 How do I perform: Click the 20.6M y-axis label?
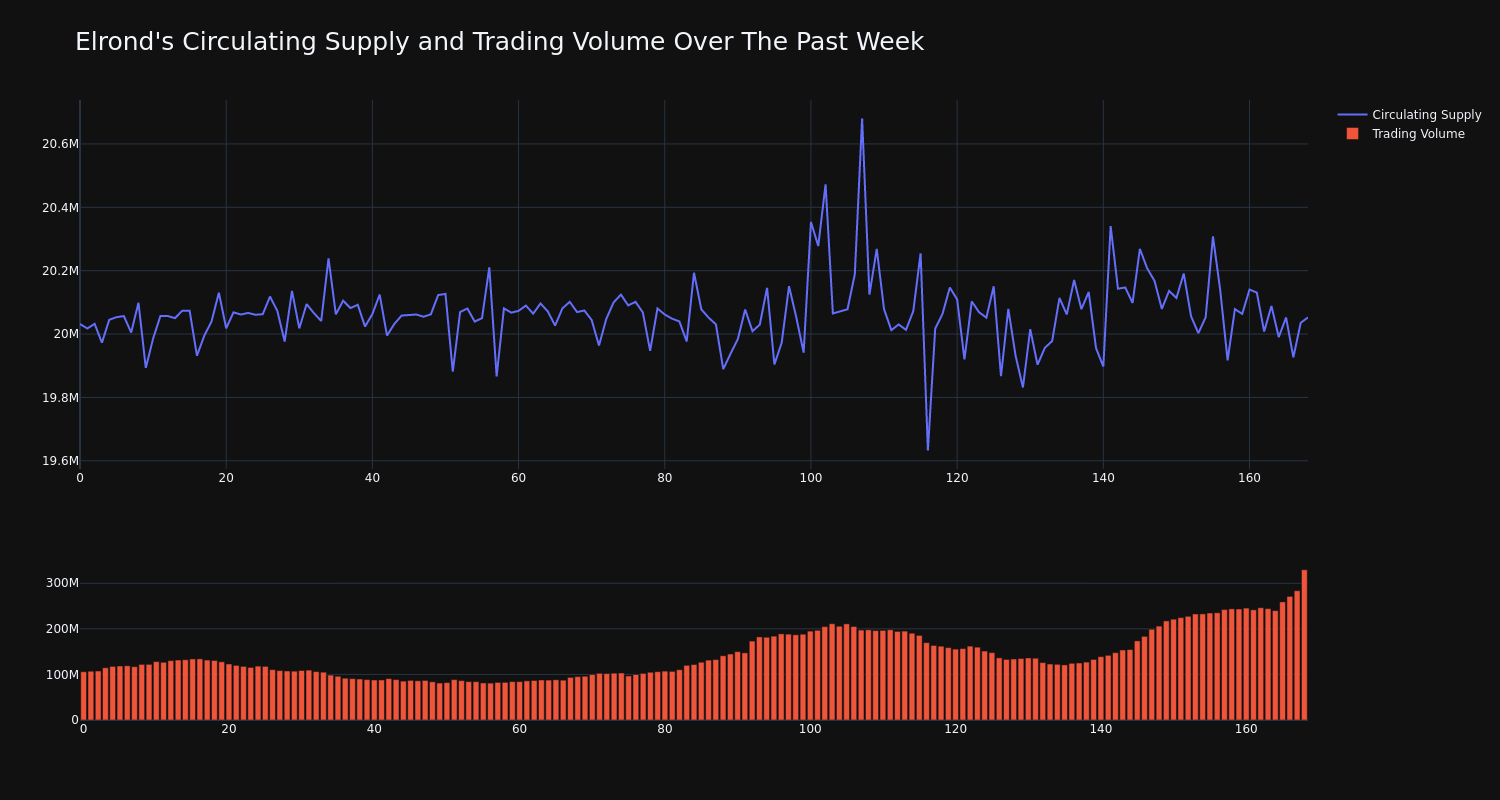[60, 144]
